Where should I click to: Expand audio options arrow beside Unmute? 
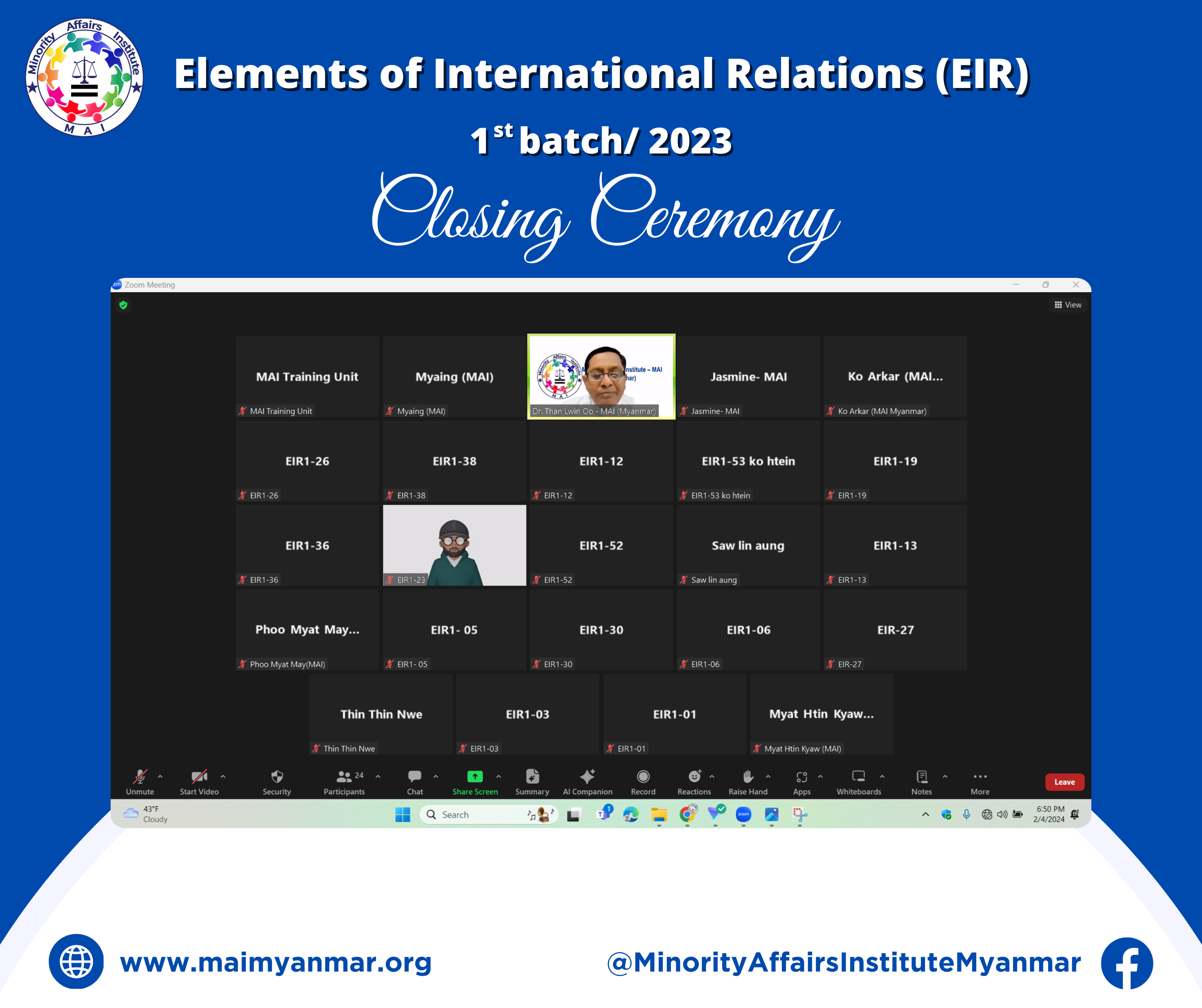click(x=160, y=777)
